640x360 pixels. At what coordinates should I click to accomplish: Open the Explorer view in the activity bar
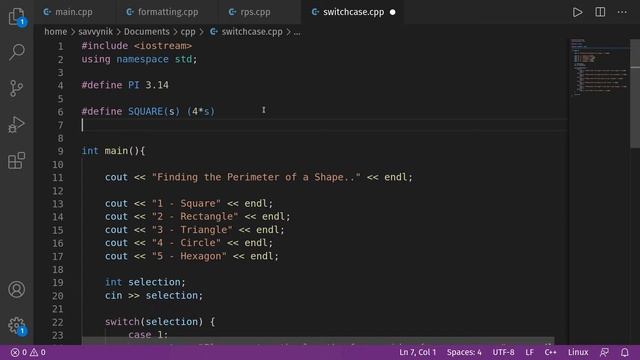16,17
